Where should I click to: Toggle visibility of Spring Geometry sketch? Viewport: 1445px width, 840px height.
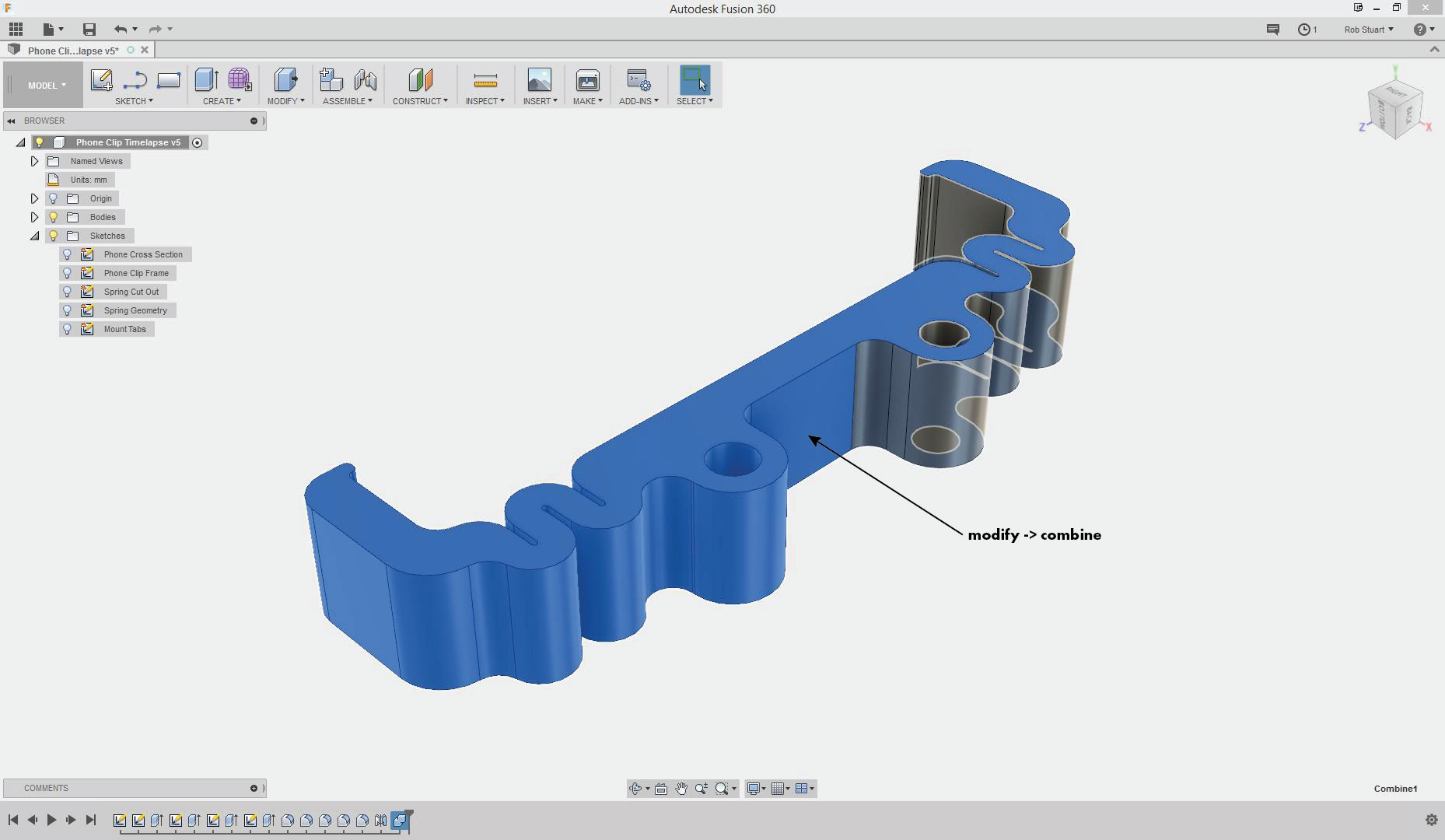(68, 310)
